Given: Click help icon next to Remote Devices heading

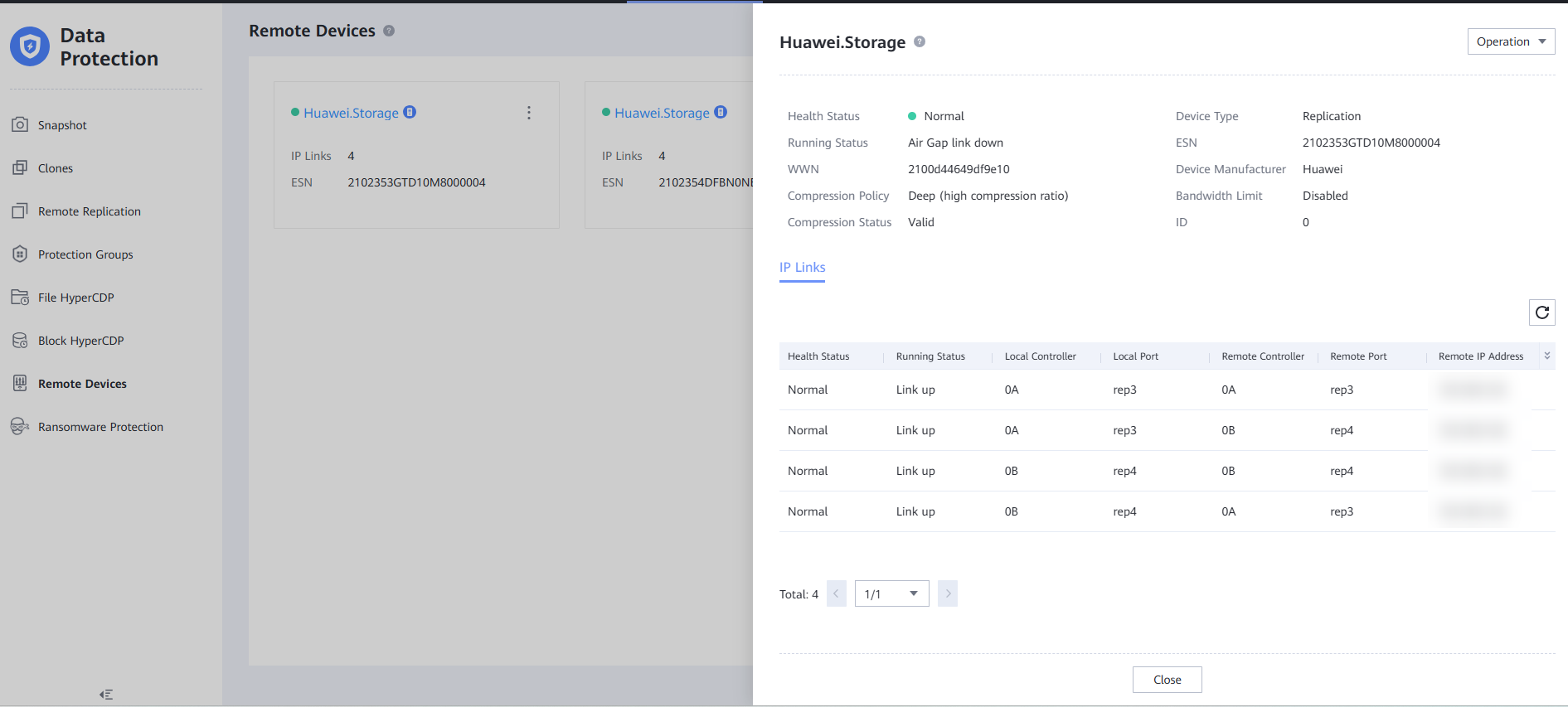Looking at the screenshot, I should 389,31.
